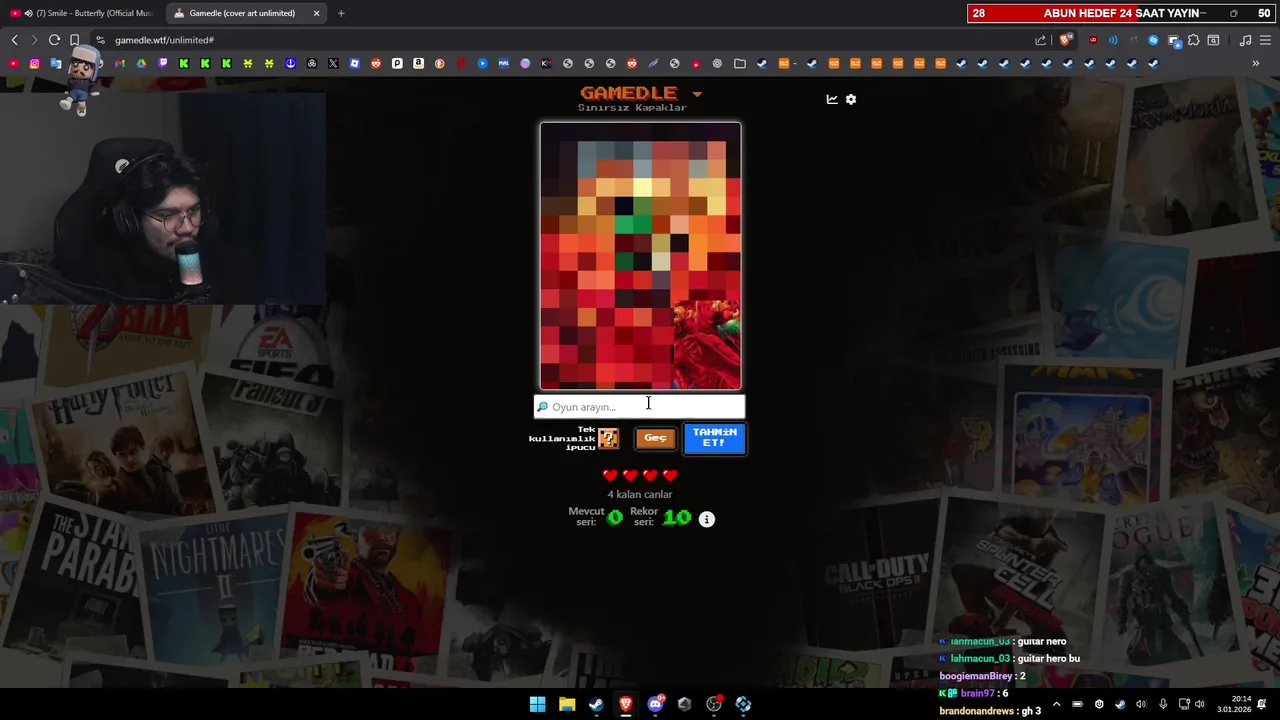Close the Gamedle browser tab
Viewport: 1280px width, 720px height.
coord(317,13)
